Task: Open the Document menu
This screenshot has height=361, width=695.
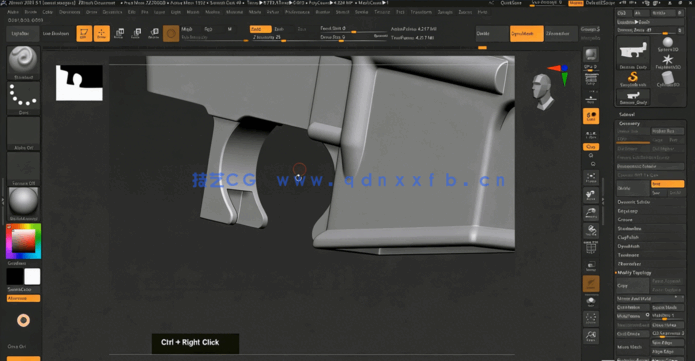Action: pos(70,12)
